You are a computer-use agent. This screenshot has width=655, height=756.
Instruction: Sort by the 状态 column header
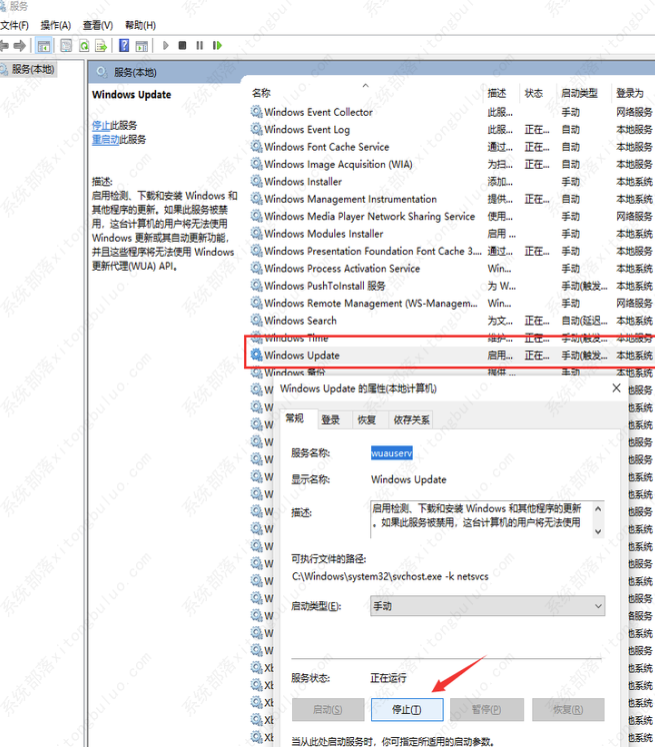[534, 93]
